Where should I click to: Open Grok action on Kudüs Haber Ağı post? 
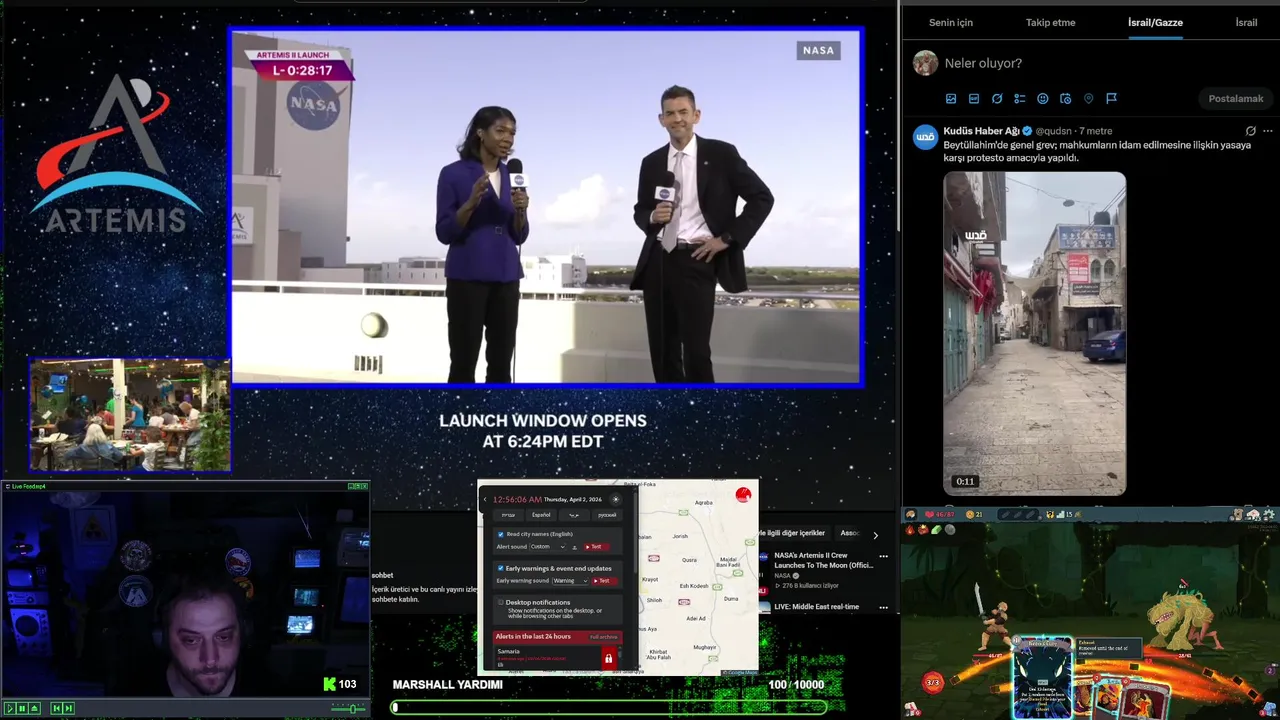click(1250, 131)
